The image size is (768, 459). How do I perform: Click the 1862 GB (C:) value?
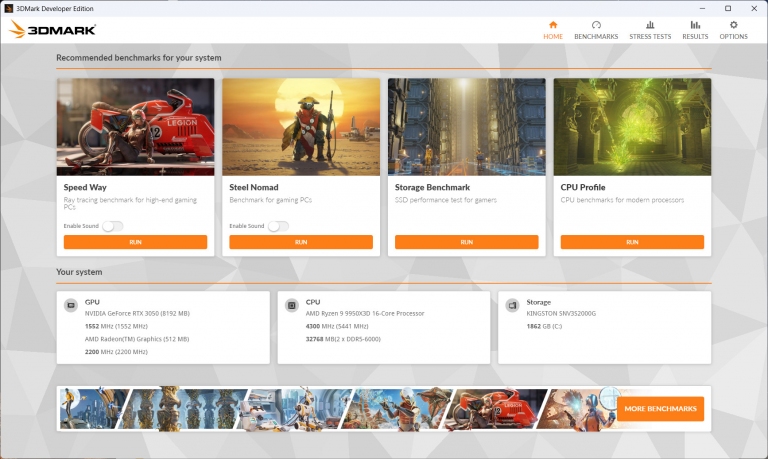pyautogui.click(x=544, y=326)
